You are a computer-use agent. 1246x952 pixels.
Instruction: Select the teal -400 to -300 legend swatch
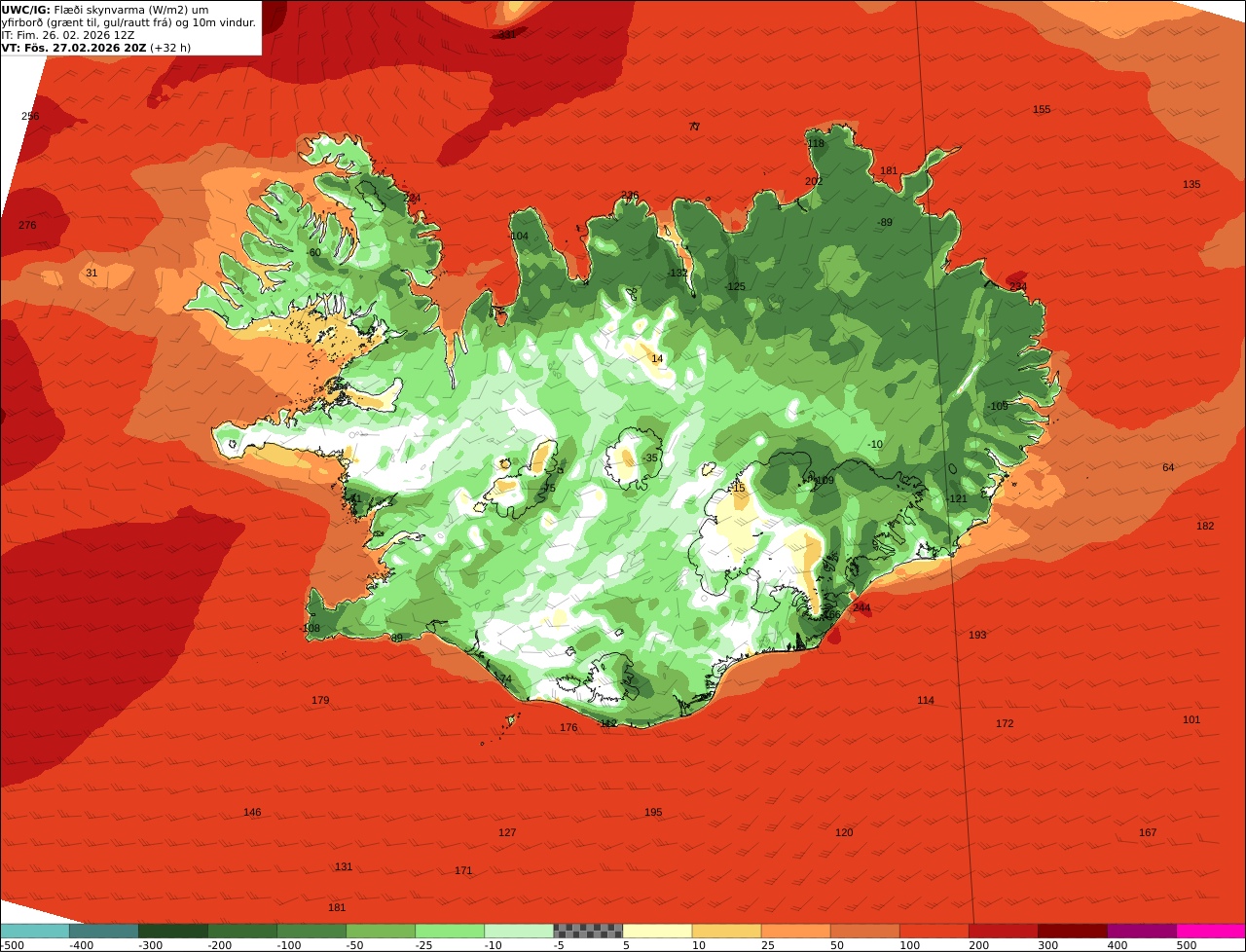point(103,931)
